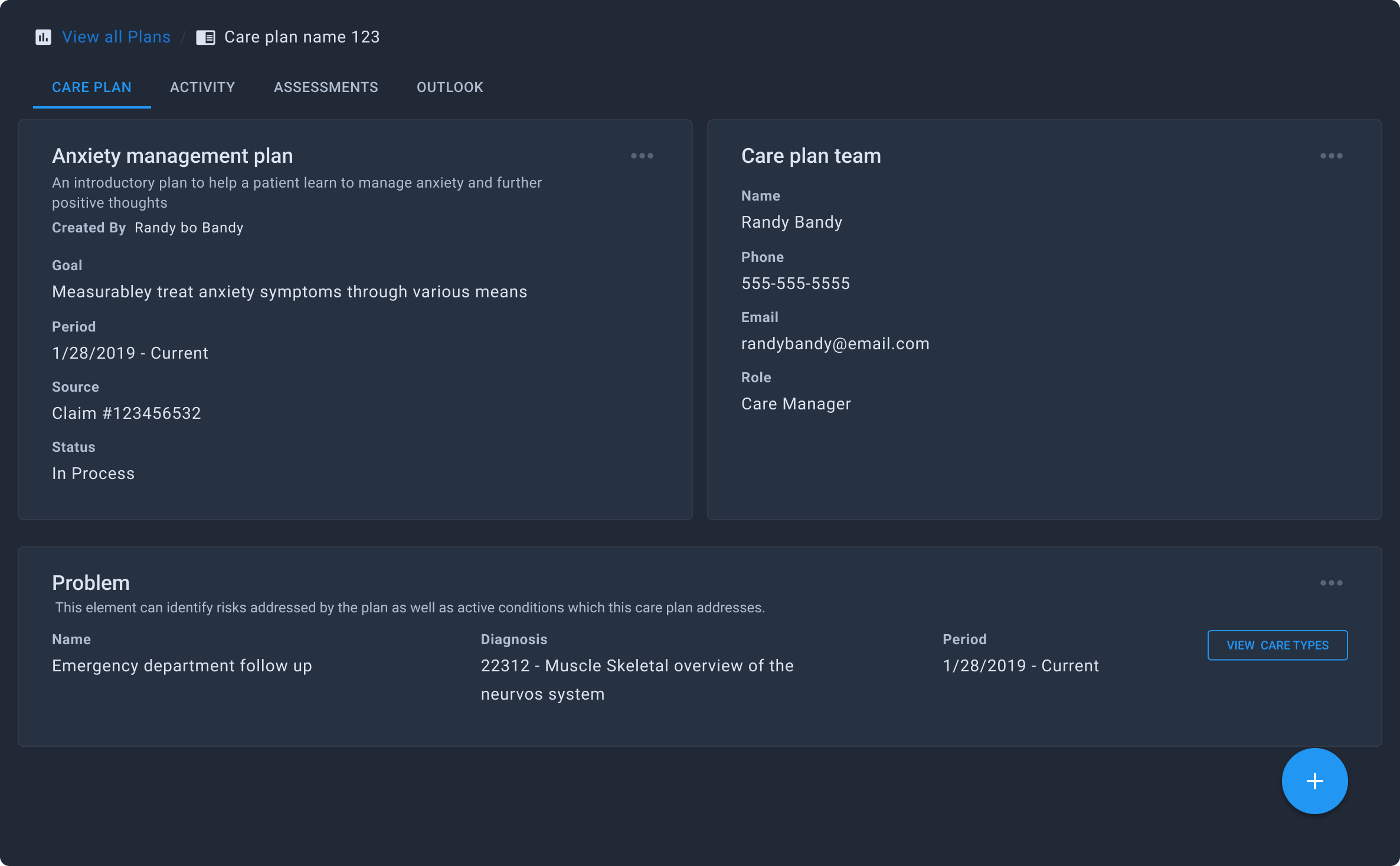Open the Problem card three-dot menu

click(1331, 583)
